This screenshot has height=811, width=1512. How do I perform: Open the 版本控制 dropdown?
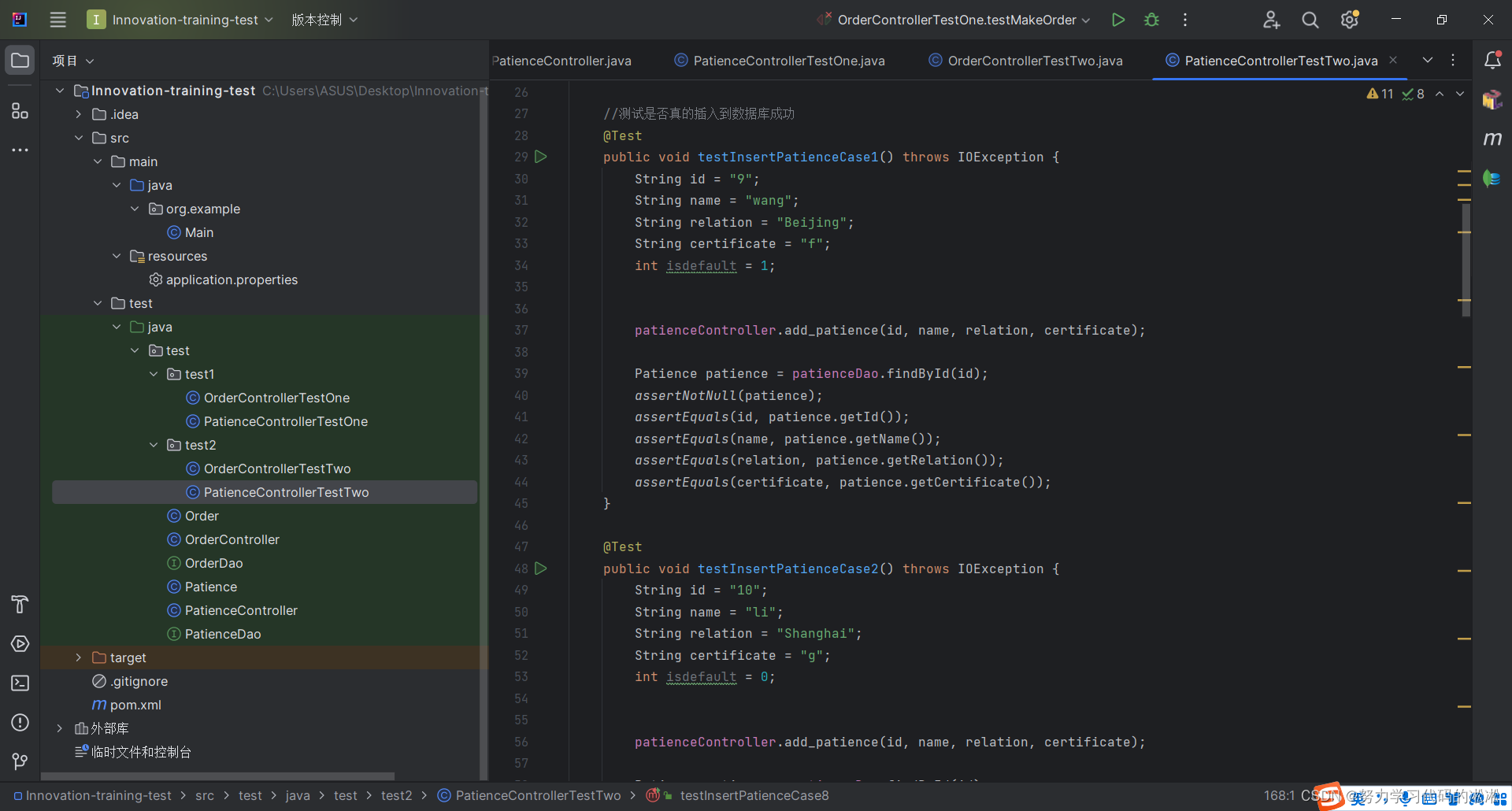(324, 20)
